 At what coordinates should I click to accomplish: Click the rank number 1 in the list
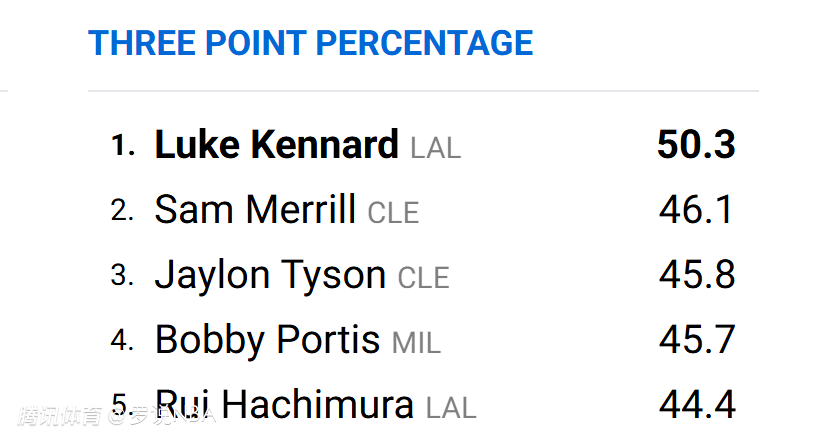point(122,146)
